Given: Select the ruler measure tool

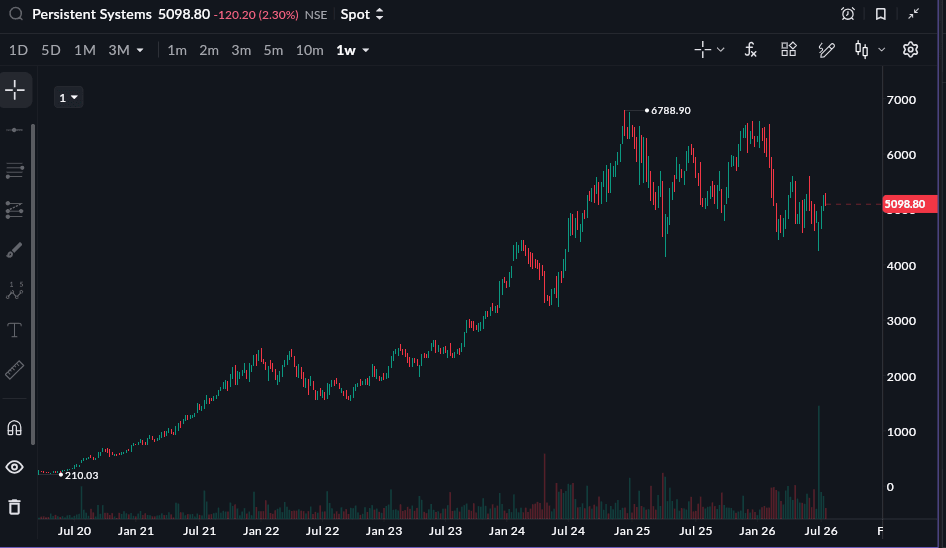Looking at the screenshot, I should pyautogui.click(x=14, y=369).
